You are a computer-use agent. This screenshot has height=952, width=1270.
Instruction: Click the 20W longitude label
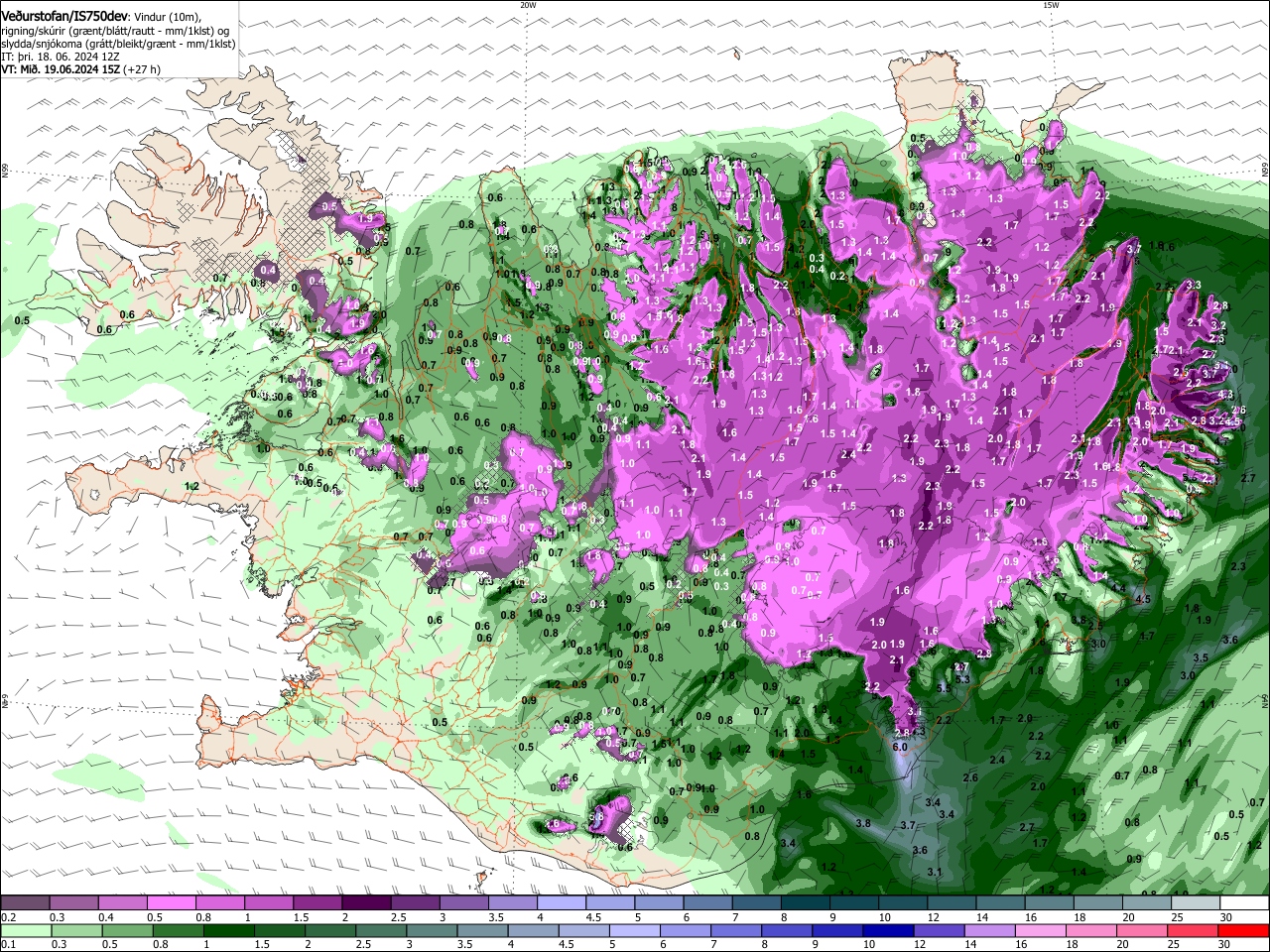[x=528, y=5]
